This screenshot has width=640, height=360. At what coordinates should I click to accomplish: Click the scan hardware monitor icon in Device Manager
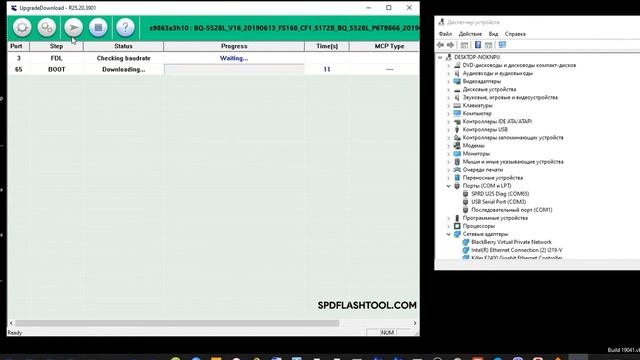click(x=502, y=45)
